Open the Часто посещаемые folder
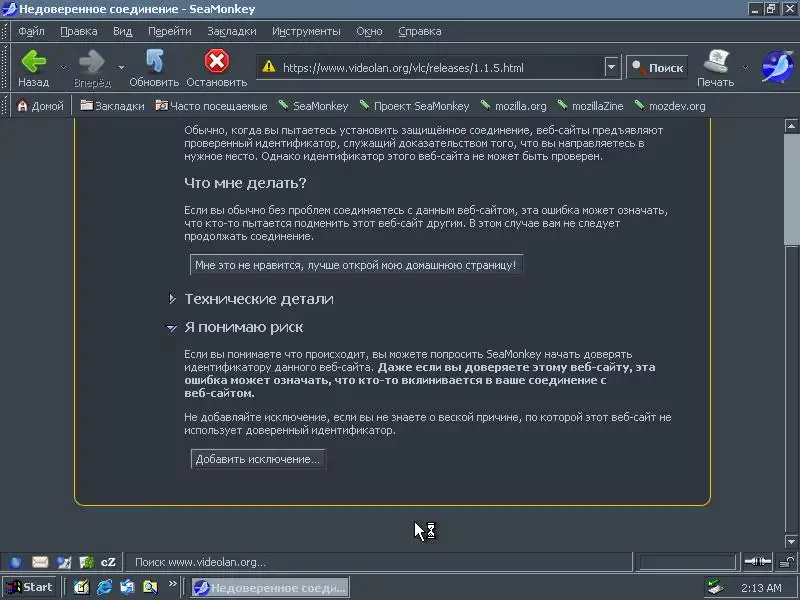 point(211,106)
